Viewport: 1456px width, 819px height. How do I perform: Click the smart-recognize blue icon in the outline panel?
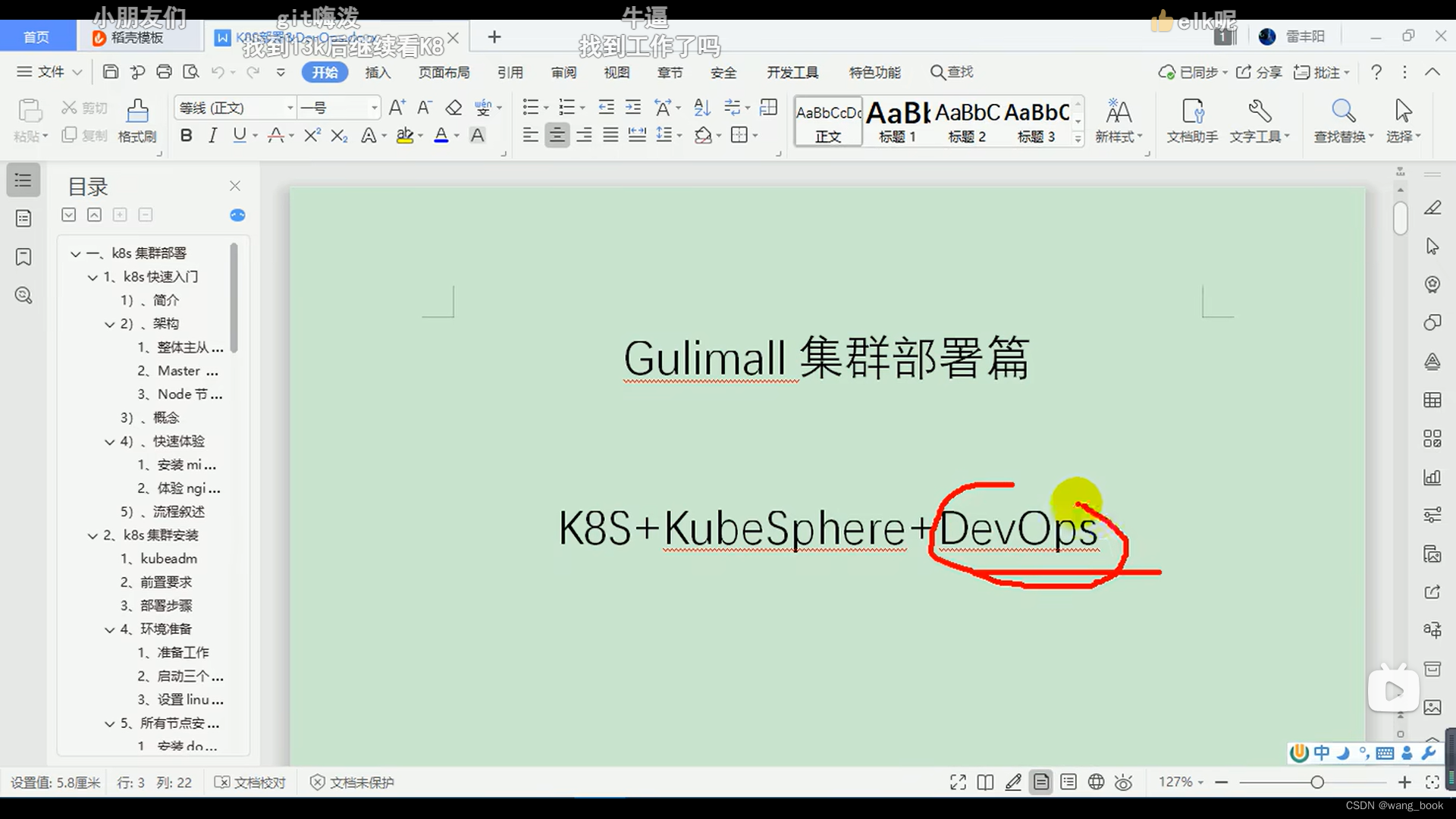pos(237,215)
